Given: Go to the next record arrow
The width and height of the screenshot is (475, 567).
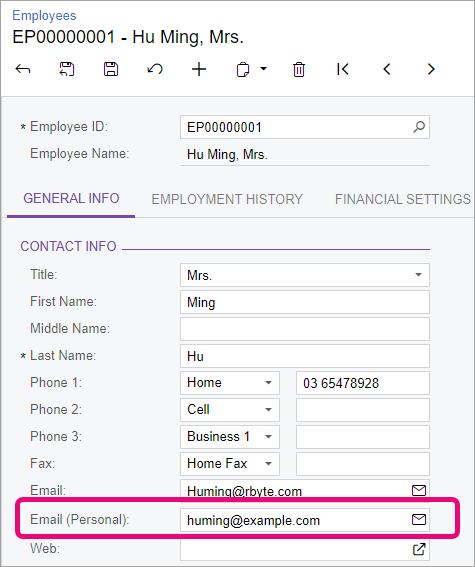Looking at the screenshot, I should click(431, 69).
